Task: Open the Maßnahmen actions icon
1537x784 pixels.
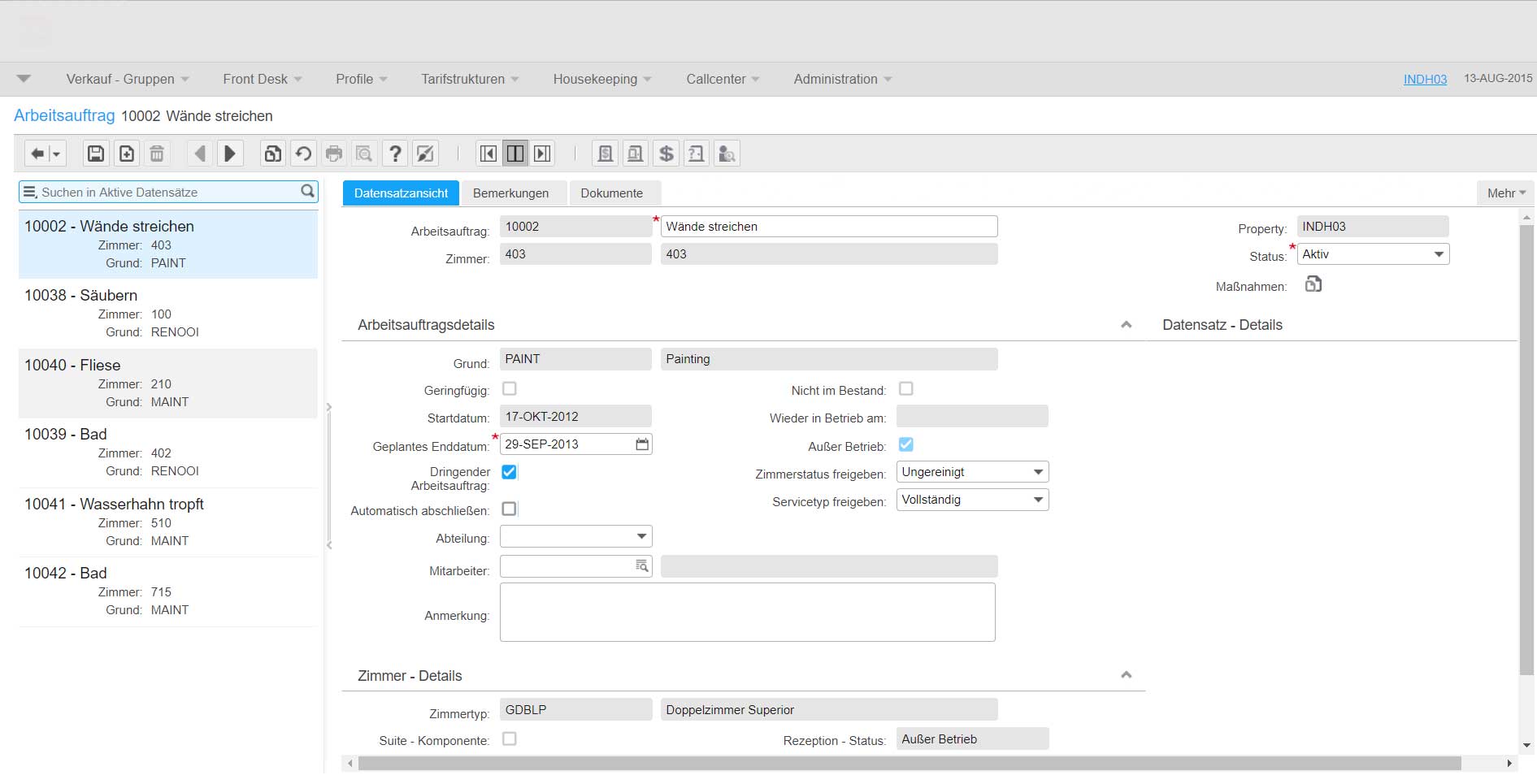Action: (x=1313, y=284)
